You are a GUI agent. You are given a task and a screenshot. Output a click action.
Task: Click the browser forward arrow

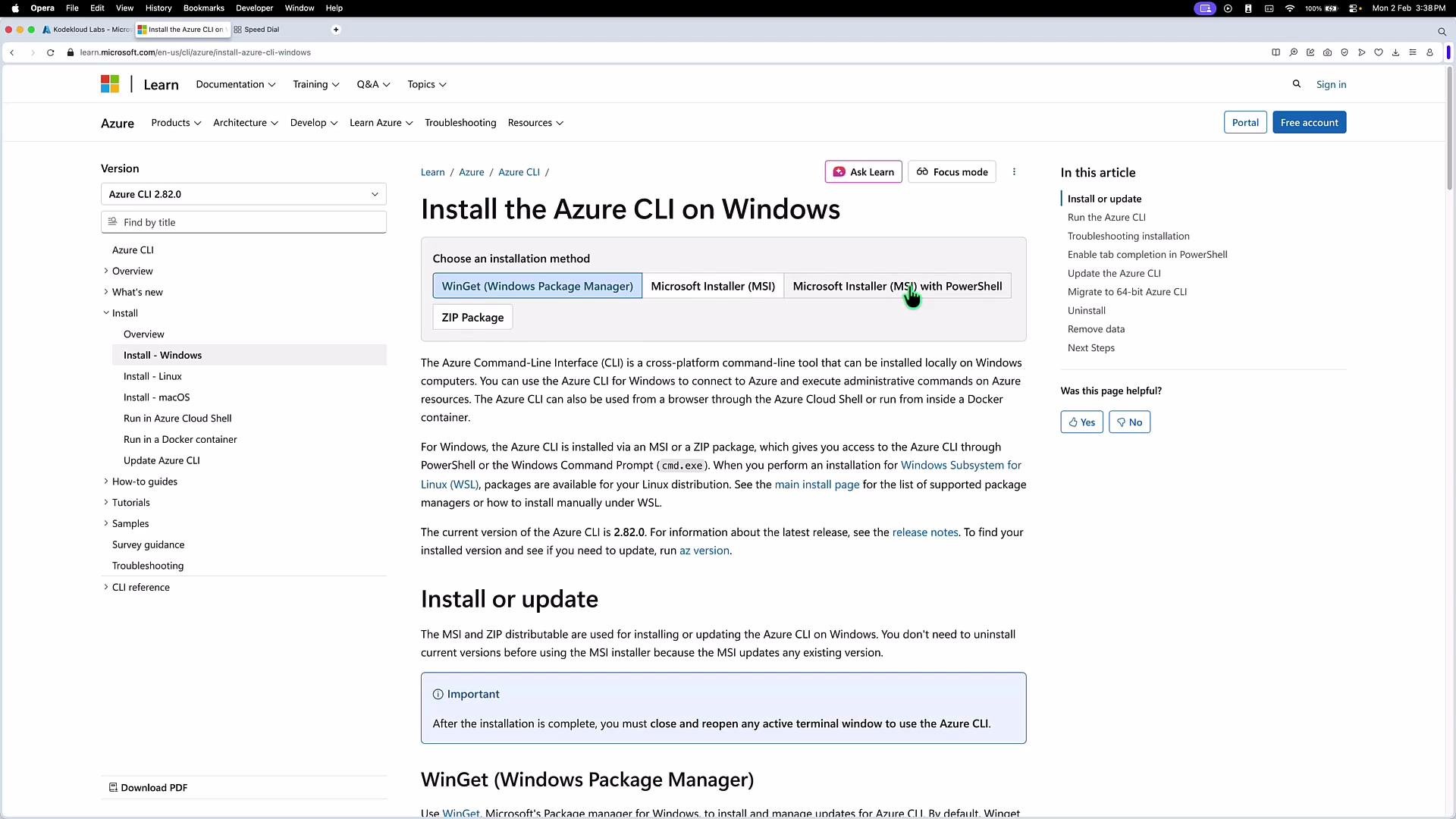pos(32,52)
